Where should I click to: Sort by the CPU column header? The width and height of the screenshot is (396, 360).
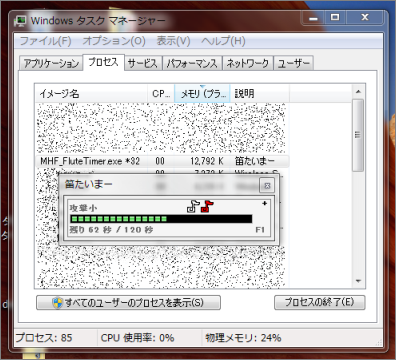point(161,94)
